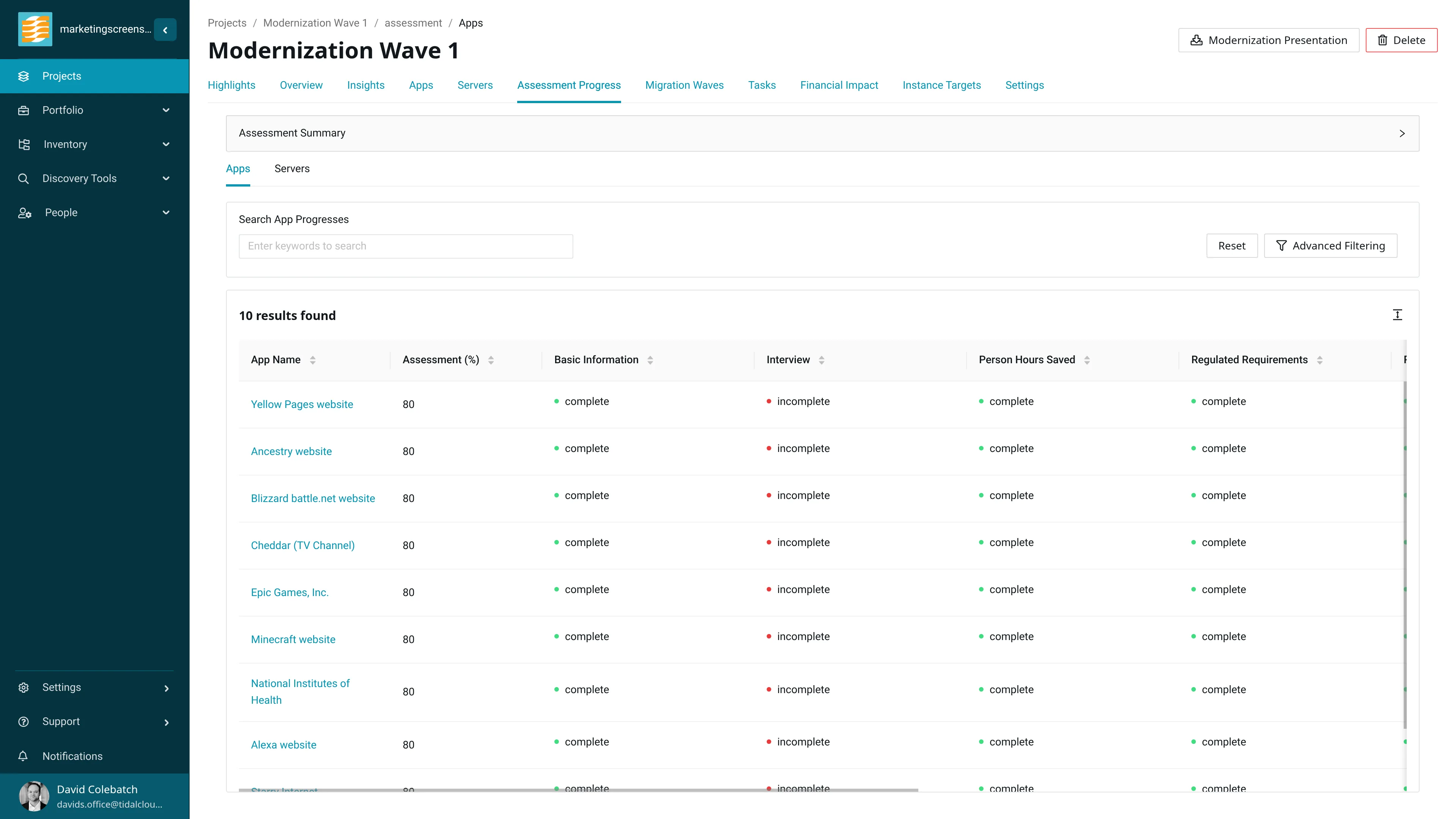Click the Discovery Tools magnifier icon

23,179
